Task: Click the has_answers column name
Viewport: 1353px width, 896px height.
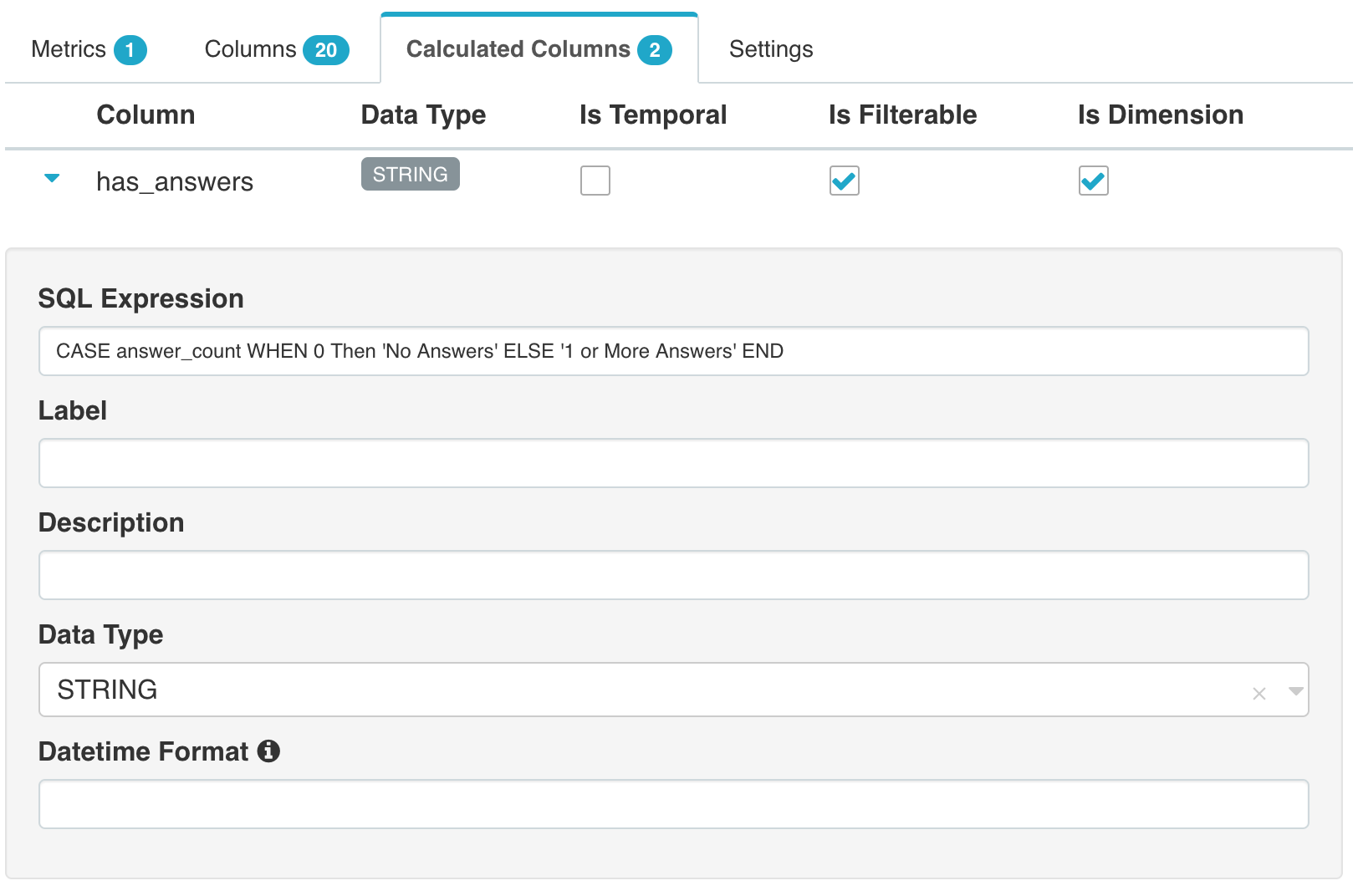Action: click(174, 181)
